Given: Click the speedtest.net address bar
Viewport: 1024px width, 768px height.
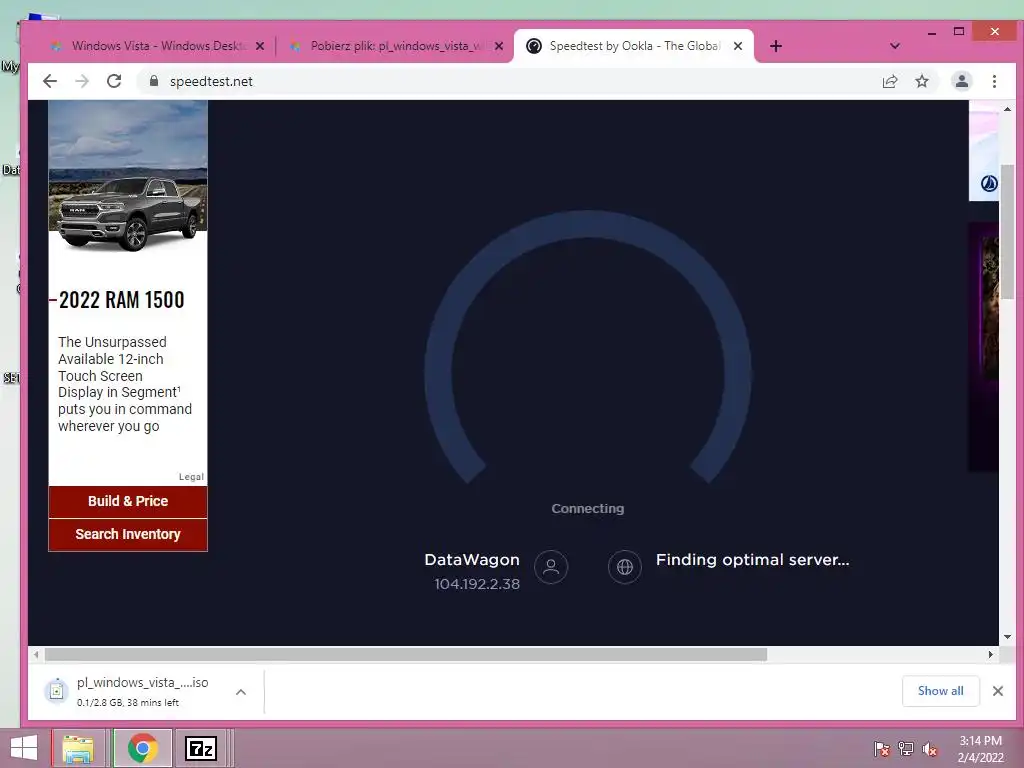Looking at the screenshot, I should tap(509, 81).
